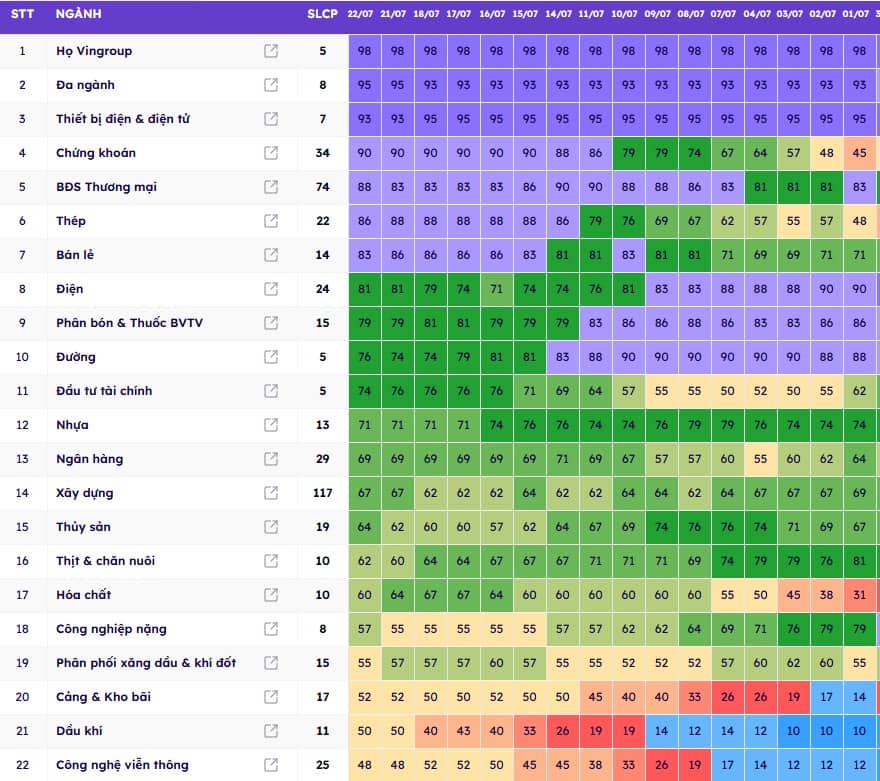Click external link icon beside Dầu khí

pyautogui.click(x=271, y=731)
